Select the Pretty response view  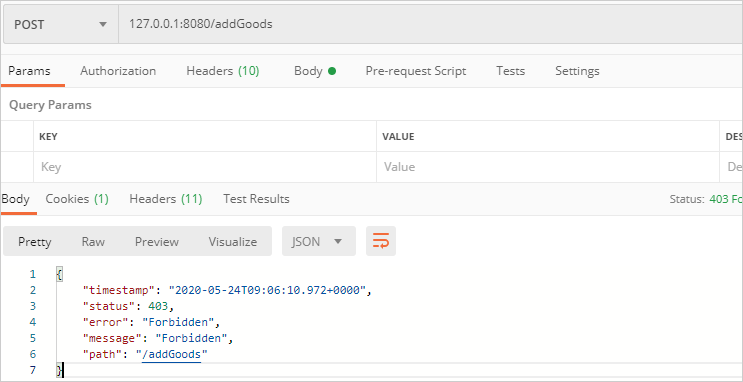[35, 242]
